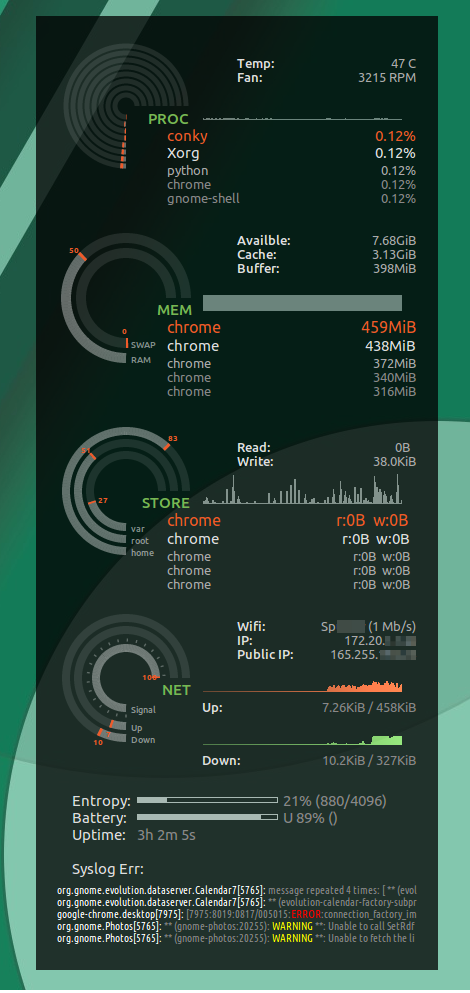Select the 'Unable to call SetRdf' warning line
Image resolution: width=470 pixels, height=993 pixels.
237,926
